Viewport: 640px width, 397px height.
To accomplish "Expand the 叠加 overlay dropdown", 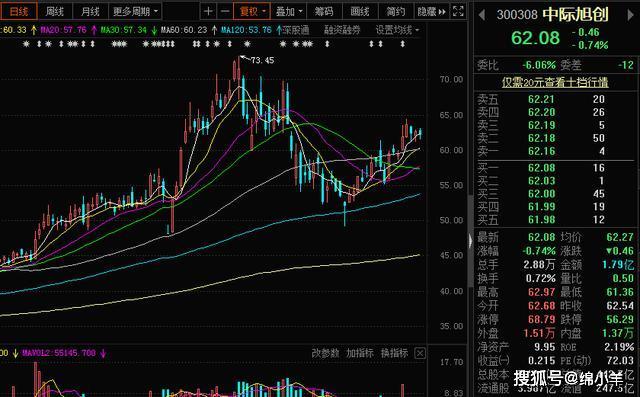I will (289, 11).
